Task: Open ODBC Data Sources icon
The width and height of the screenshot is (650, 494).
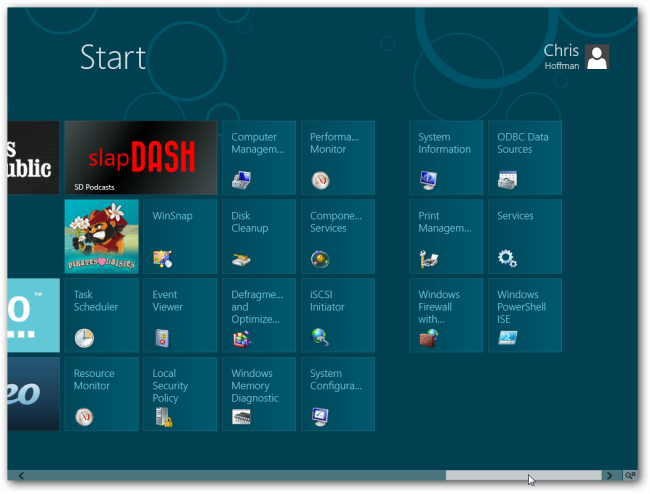Action: (507, 180)
